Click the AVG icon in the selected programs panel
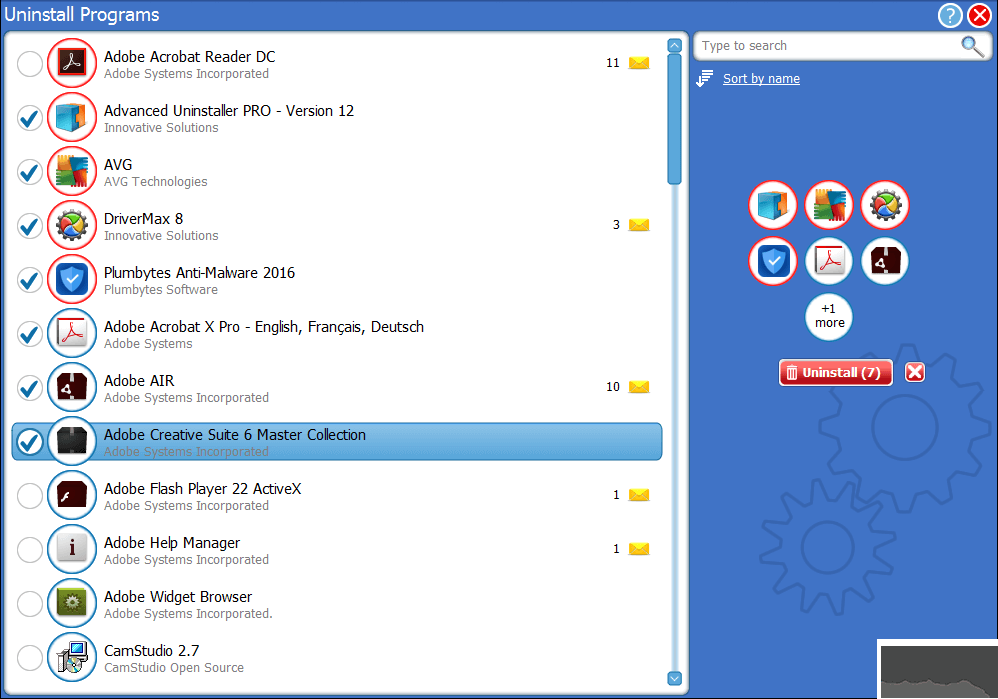Screen dimensions: 998x699 (829, 205)
